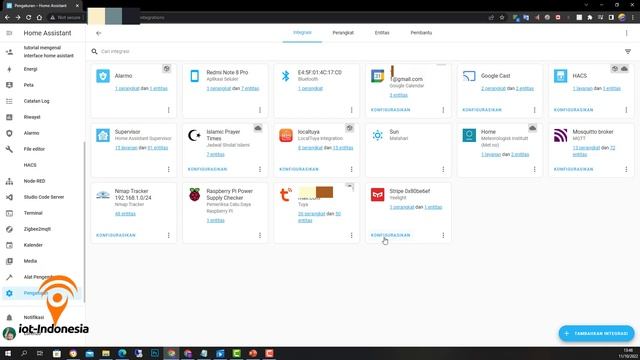Viewport: 640px width, 360px height.
Task: Open Kalender in sidebar
Action: tap(33, 245)
